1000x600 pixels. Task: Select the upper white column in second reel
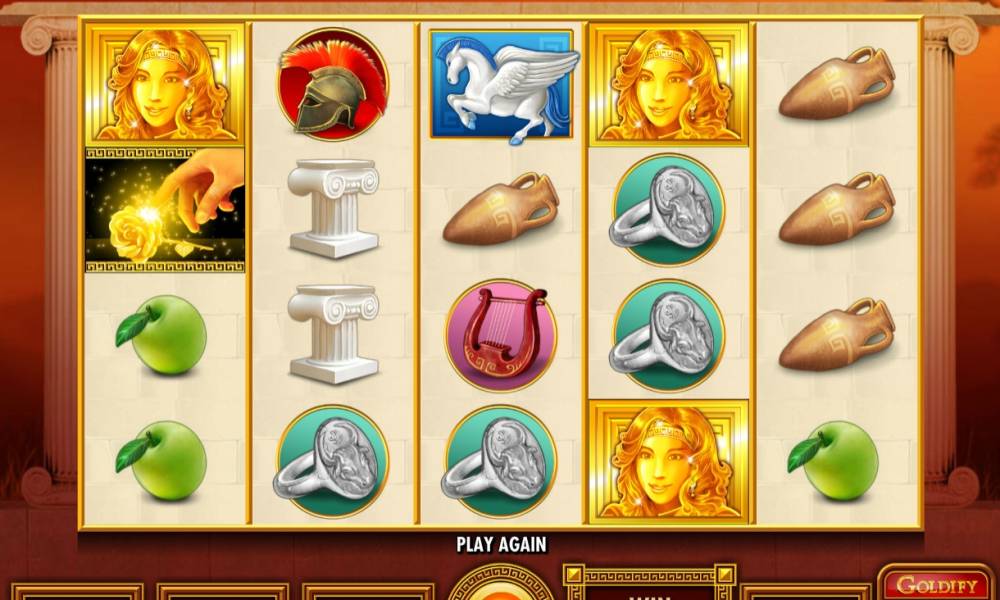point(333,209)
